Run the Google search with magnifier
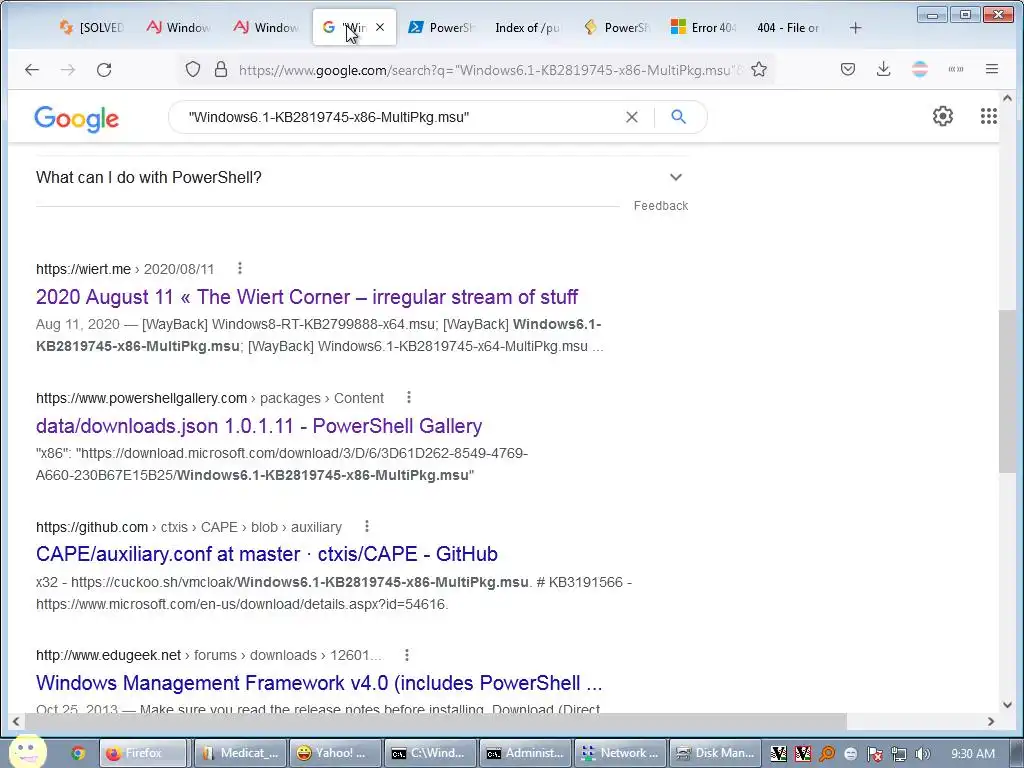This screenshot has width=1024, height=768. (x=679, y=117)
